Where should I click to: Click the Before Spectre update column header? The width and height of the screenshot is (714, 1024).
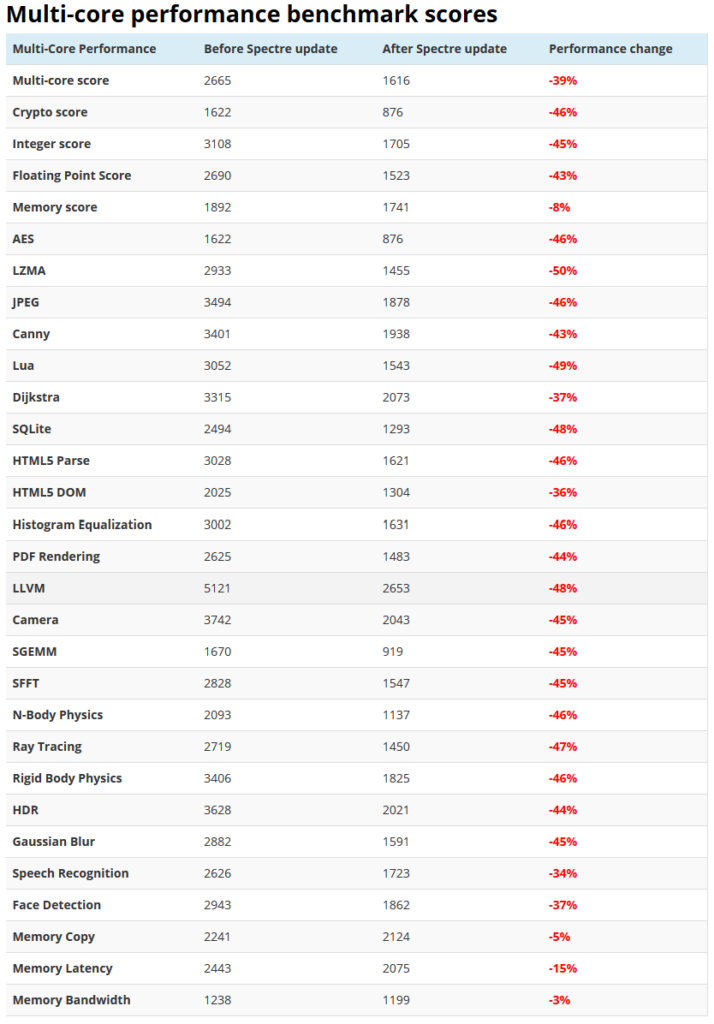(x=270, y=49)
